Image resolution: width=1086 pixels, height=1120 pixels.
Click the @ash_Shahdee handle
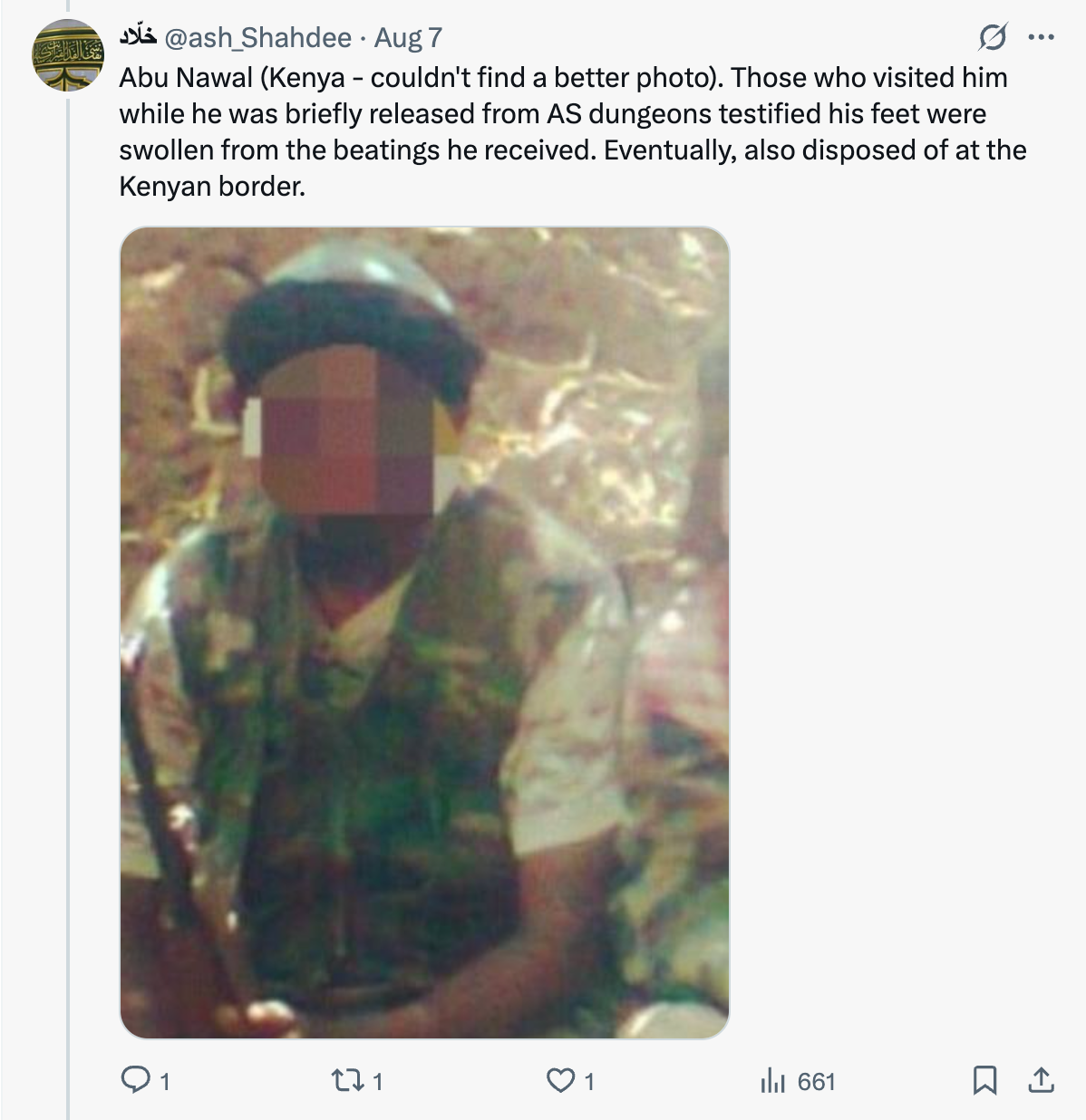point(257,37)
